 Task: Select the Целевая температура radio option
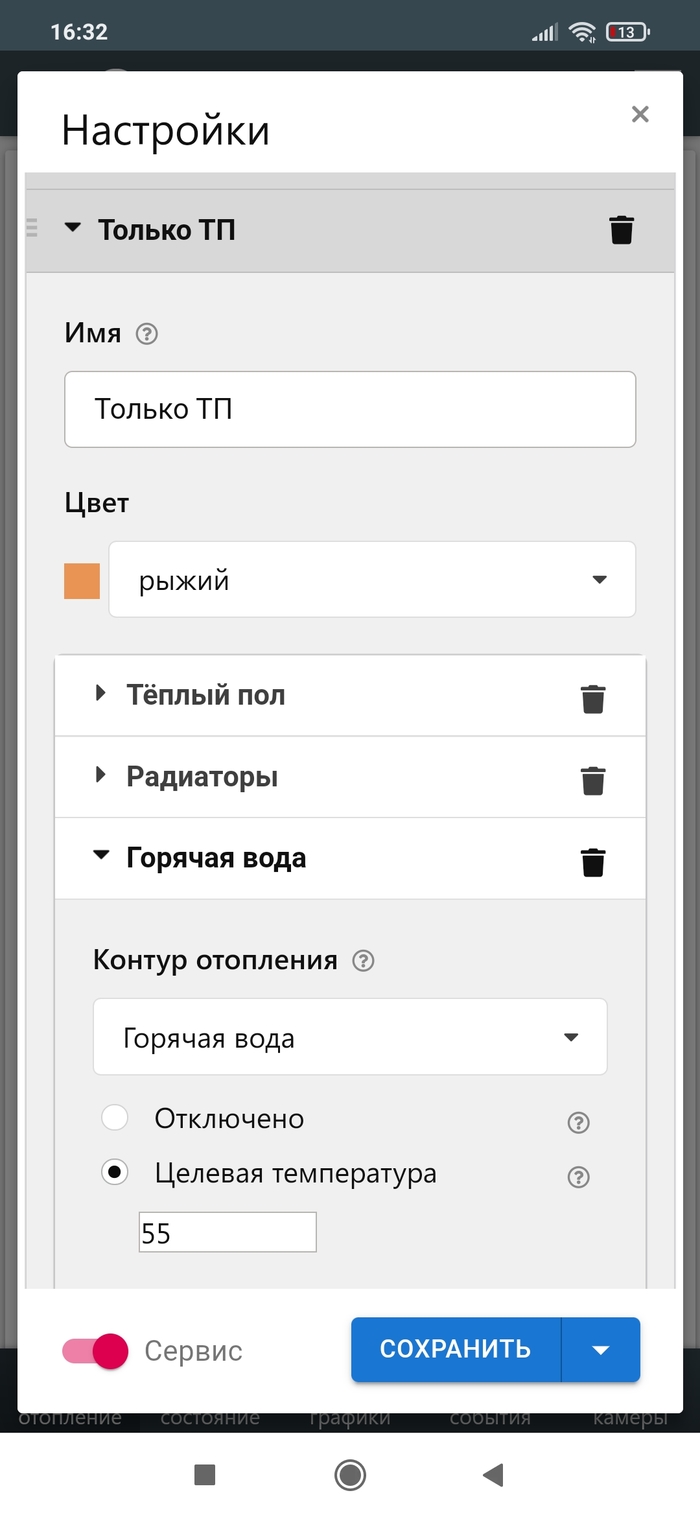115,1172
